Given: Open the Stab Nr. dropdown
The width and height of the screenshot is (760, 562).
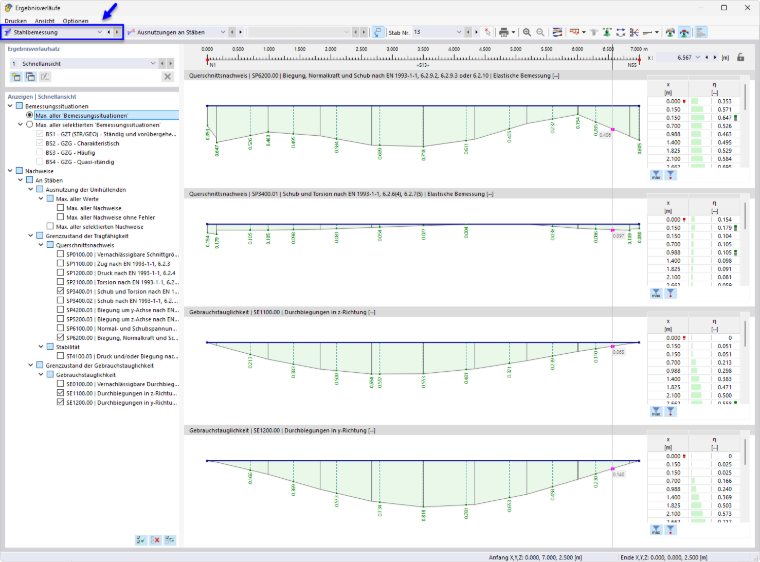Looking at the screenshot, I should [x=459, y=32].
